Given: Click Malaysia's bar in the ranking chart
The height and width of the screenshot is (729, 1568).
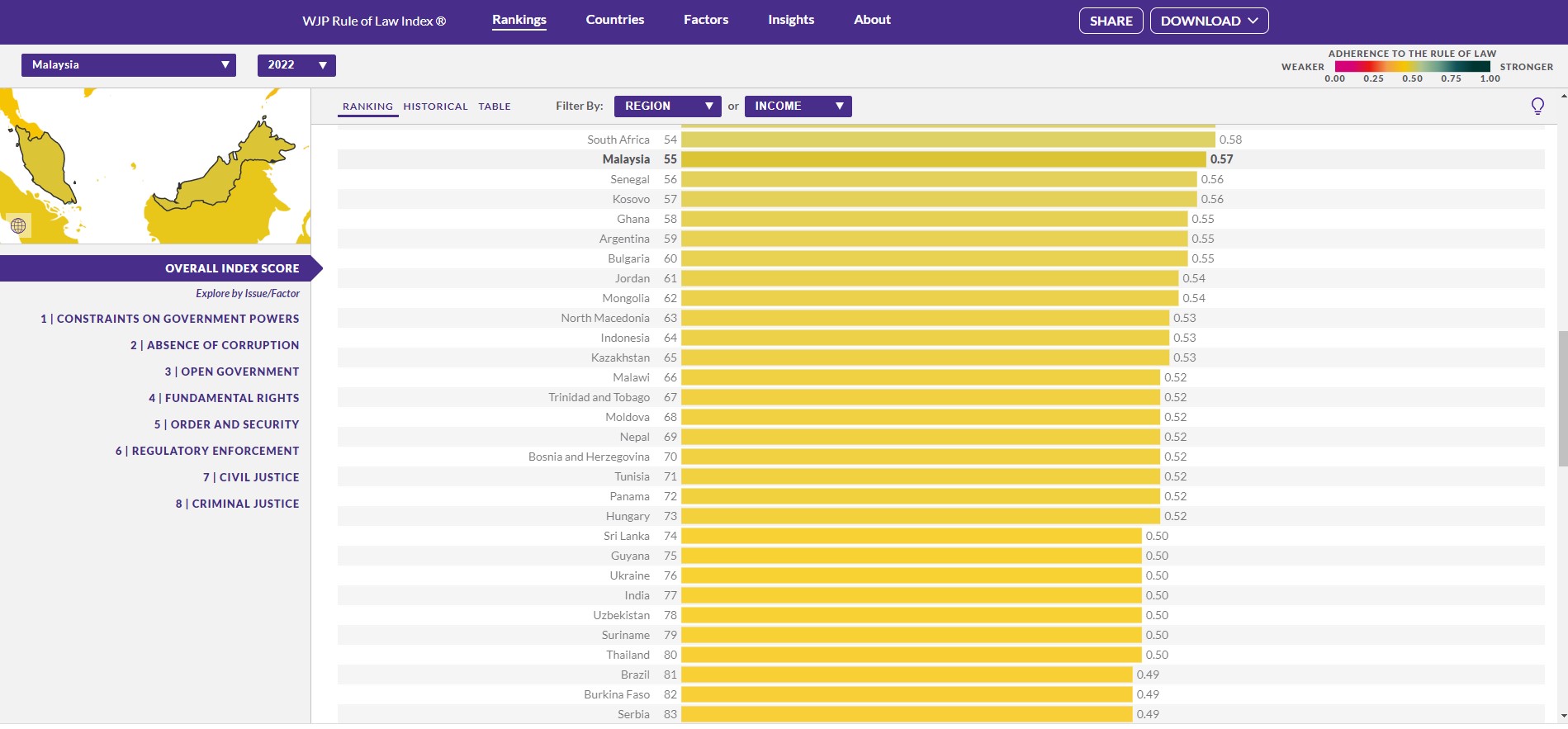Looking at the screenshot, I should (943, 159).
